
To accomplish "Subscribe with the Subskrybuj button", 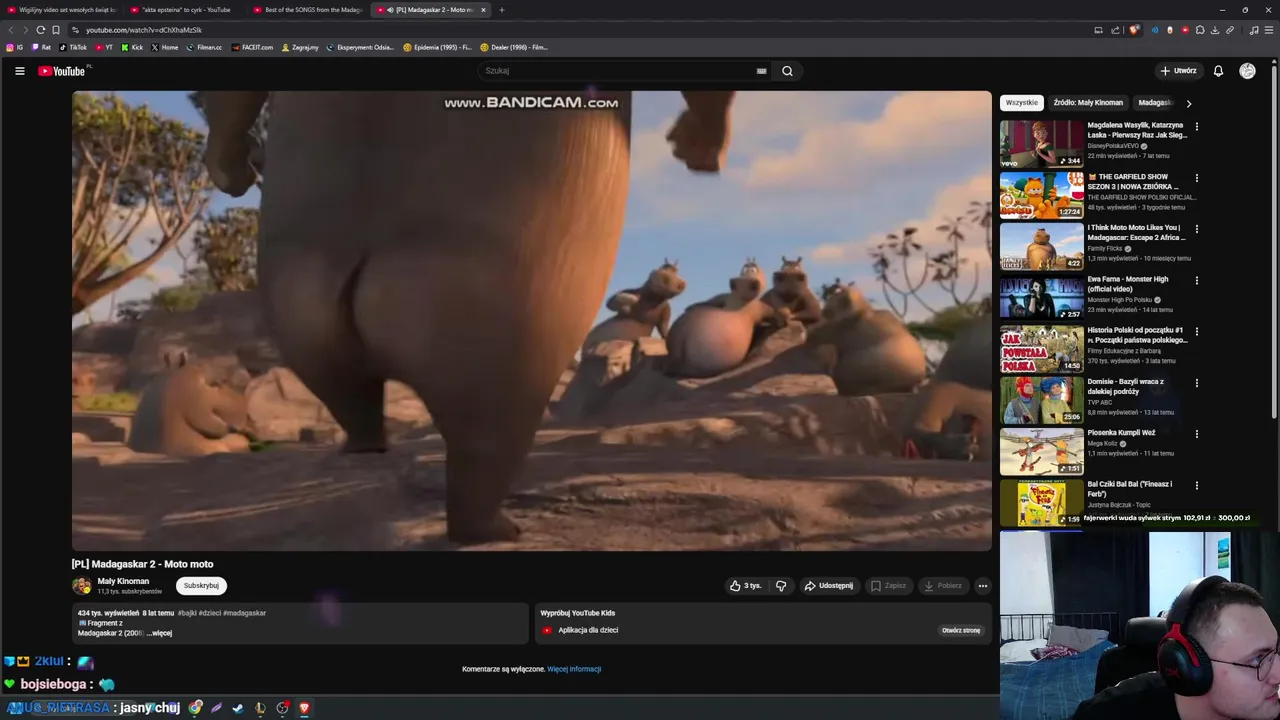I will tap(201, 586).
